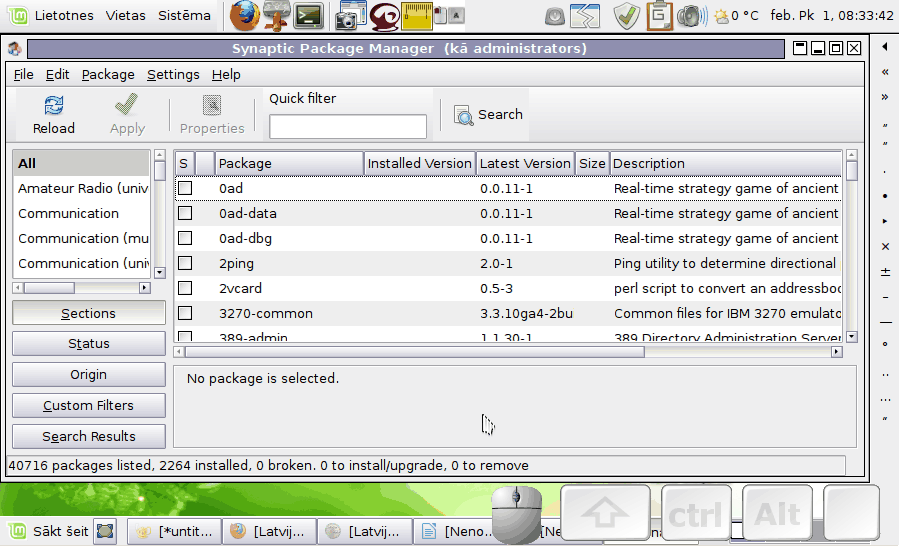Click the stamp-shaped launcher beside Firefox
This screenshot has width=899, height=546.
276,15
